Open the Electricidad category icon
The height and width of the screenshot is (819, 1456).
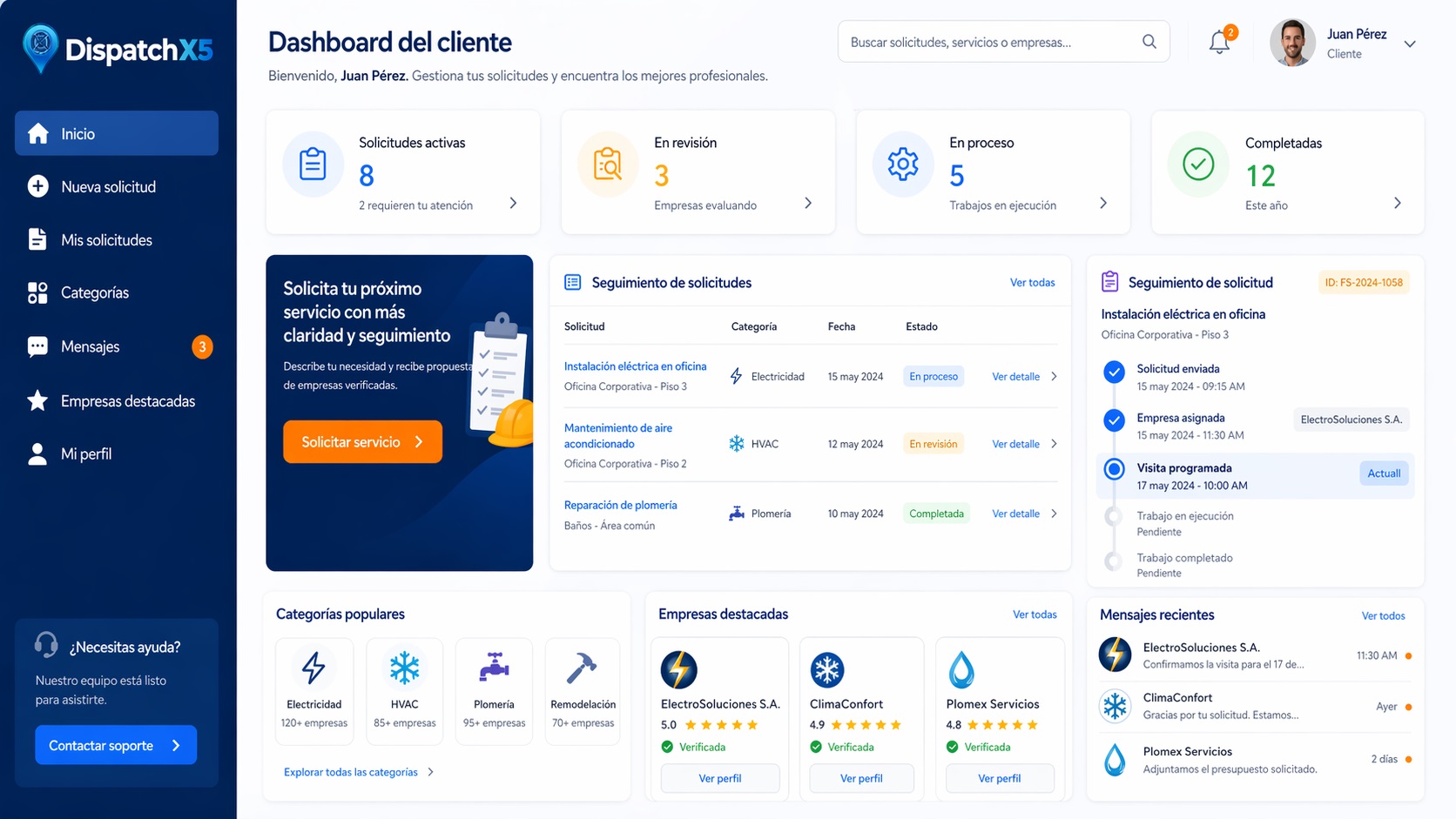313,668
